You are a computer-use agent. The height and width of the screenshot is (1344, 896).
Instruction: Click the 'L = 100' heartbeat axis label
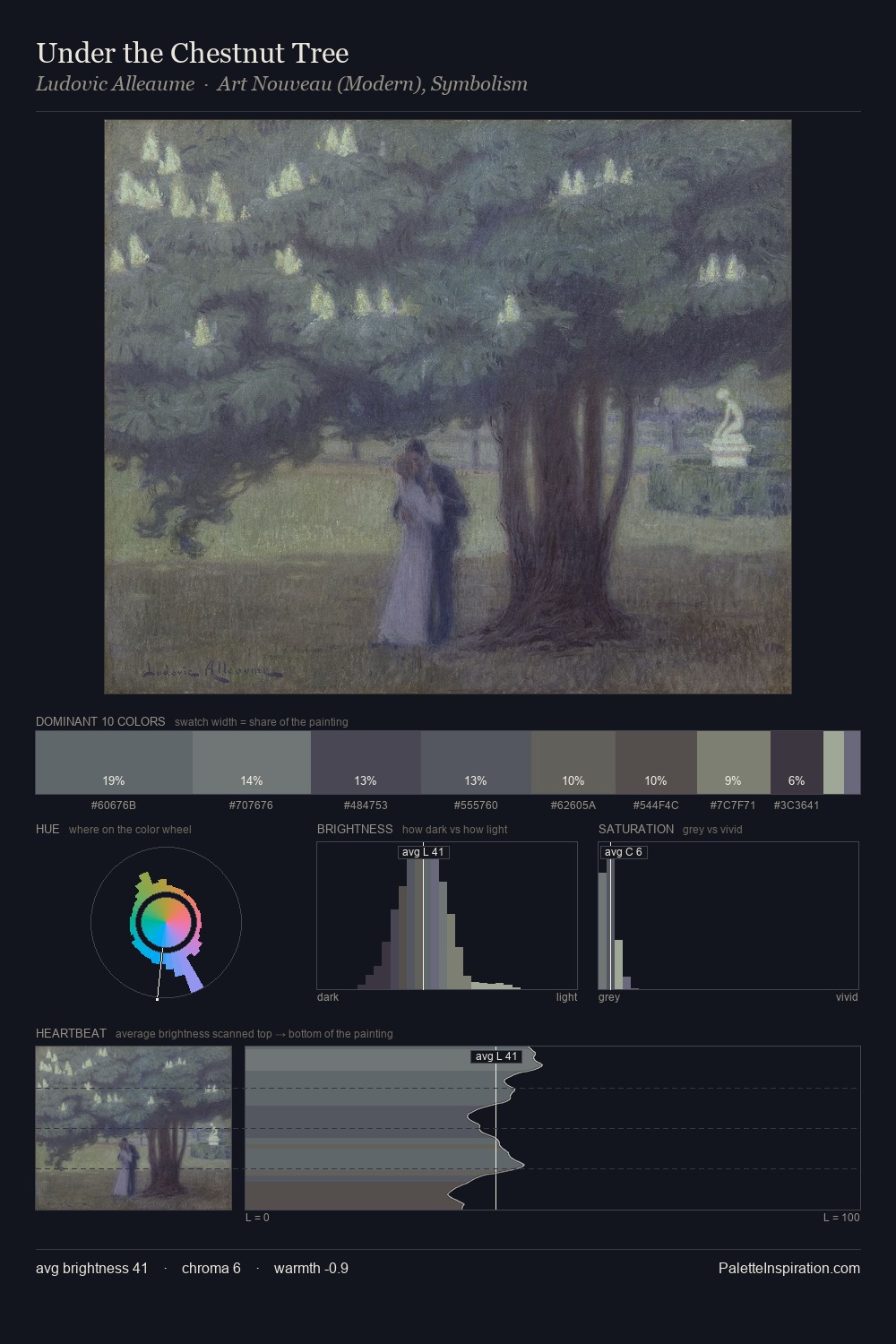click(841, 1218)
